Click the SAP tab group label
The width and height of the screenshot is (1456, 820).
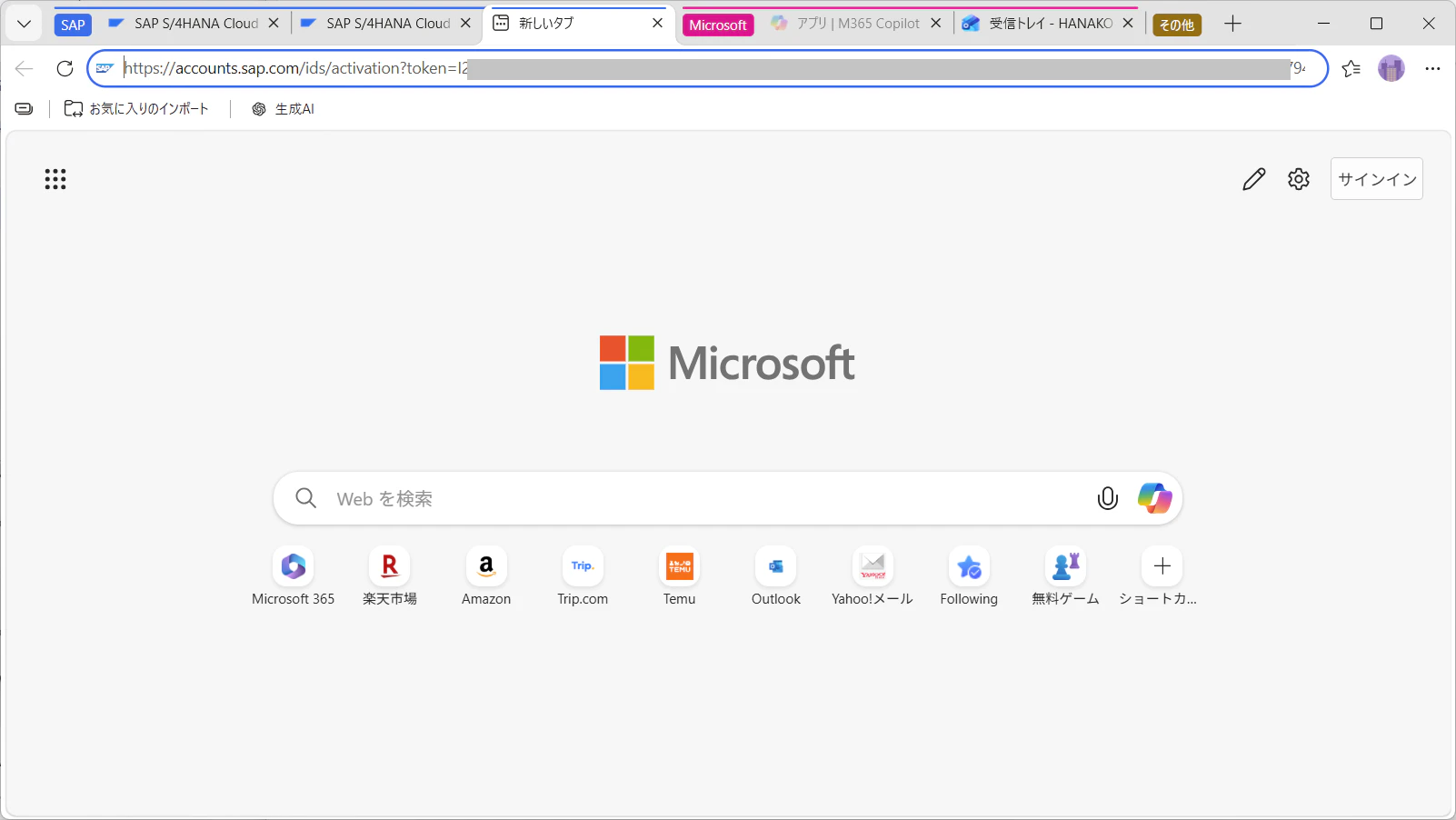click(73, 25)
